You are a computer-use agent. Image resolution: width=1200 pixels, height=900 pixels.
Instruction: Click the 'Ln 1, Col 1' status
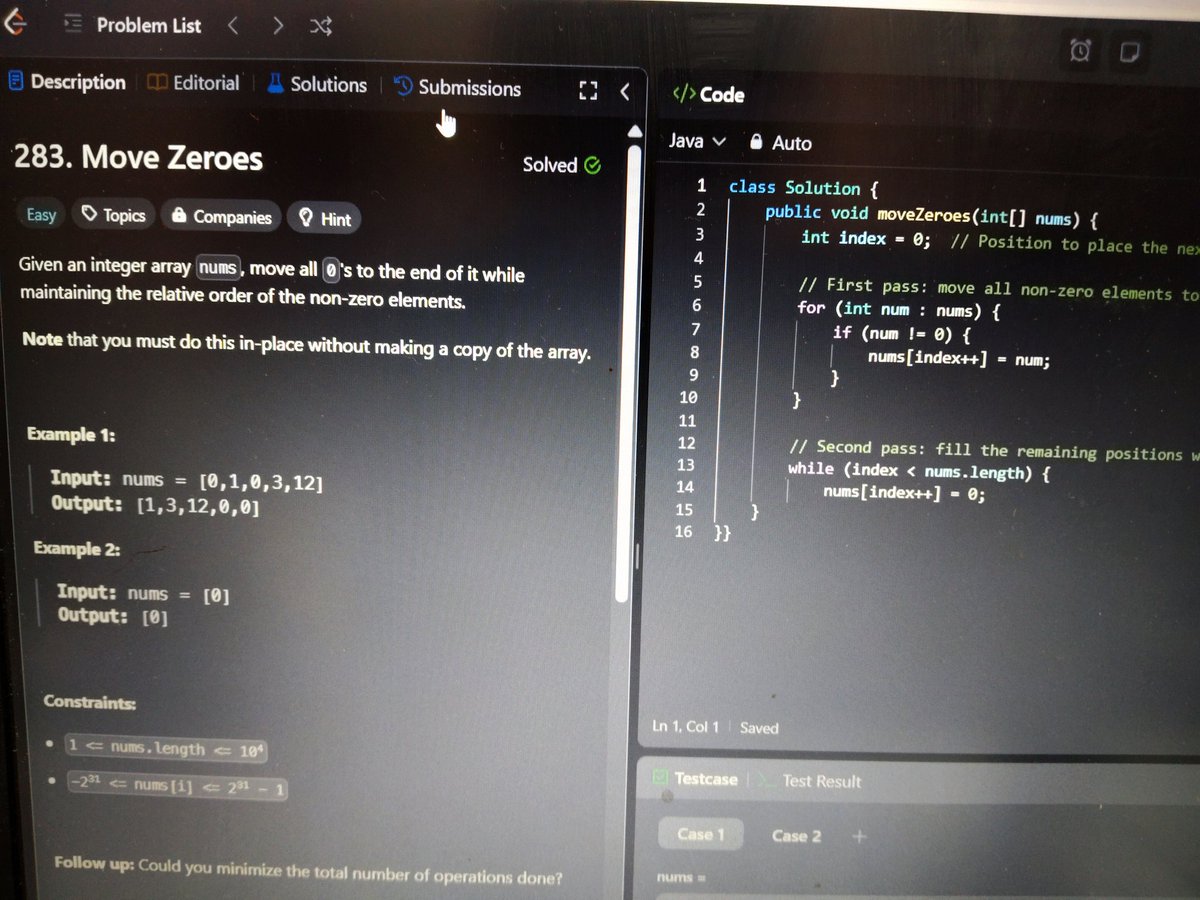click(x=685, y=726)
